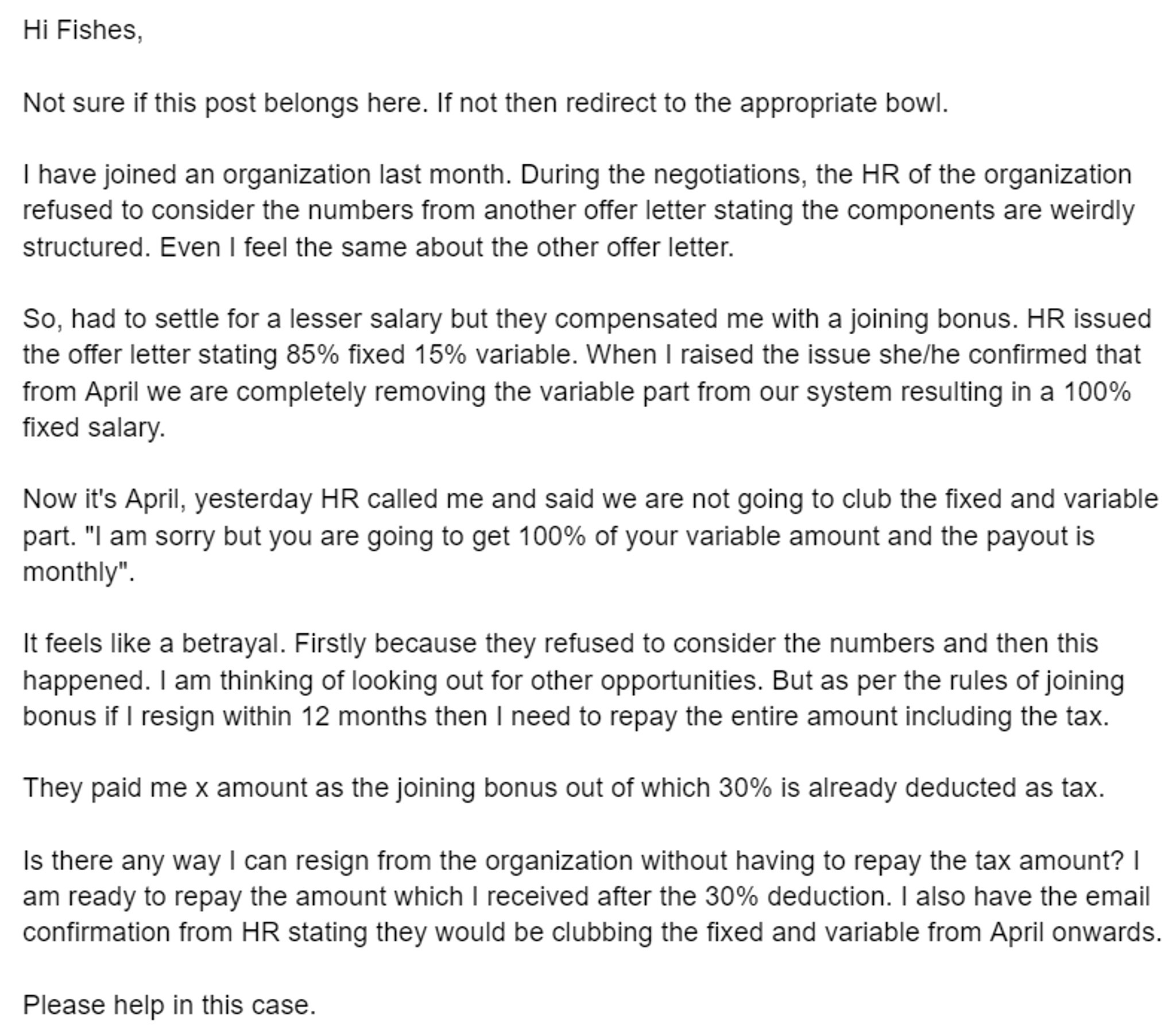The width and height of the screenshot is (1176, 1032).
Task: Click the paragraph starting 'I have joined an organization'
Action: tap(578, 211)
